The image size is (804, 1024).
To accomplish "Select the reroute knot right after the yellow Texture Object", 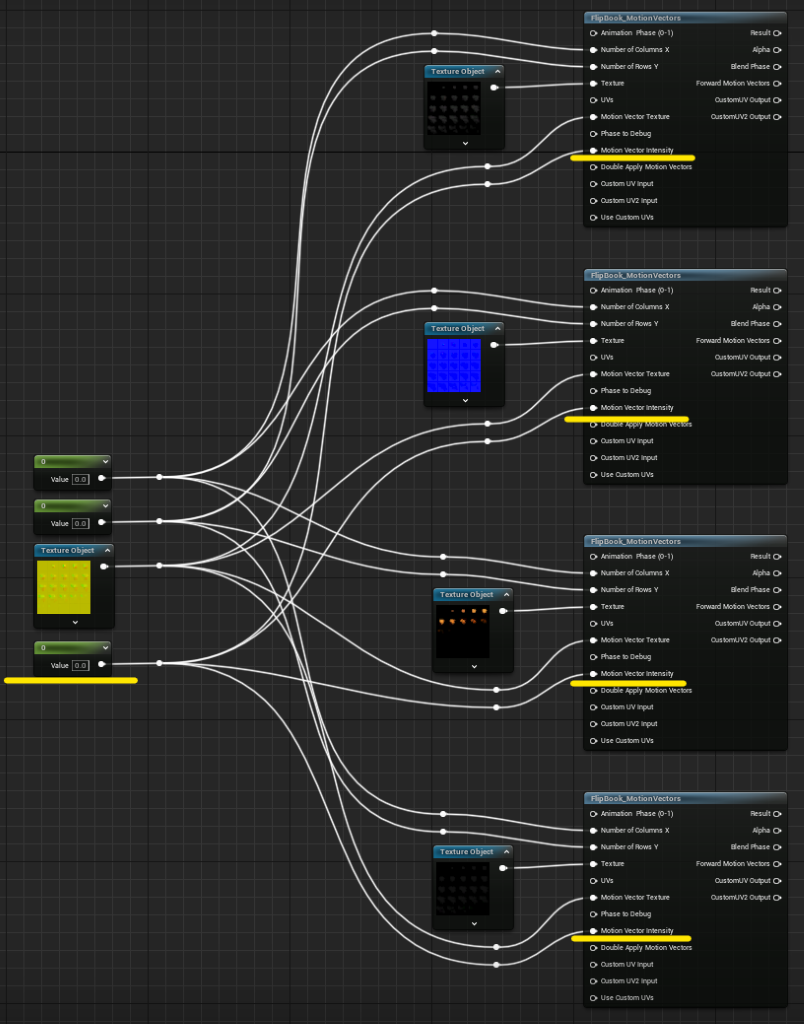I will (x=159, y=566).
